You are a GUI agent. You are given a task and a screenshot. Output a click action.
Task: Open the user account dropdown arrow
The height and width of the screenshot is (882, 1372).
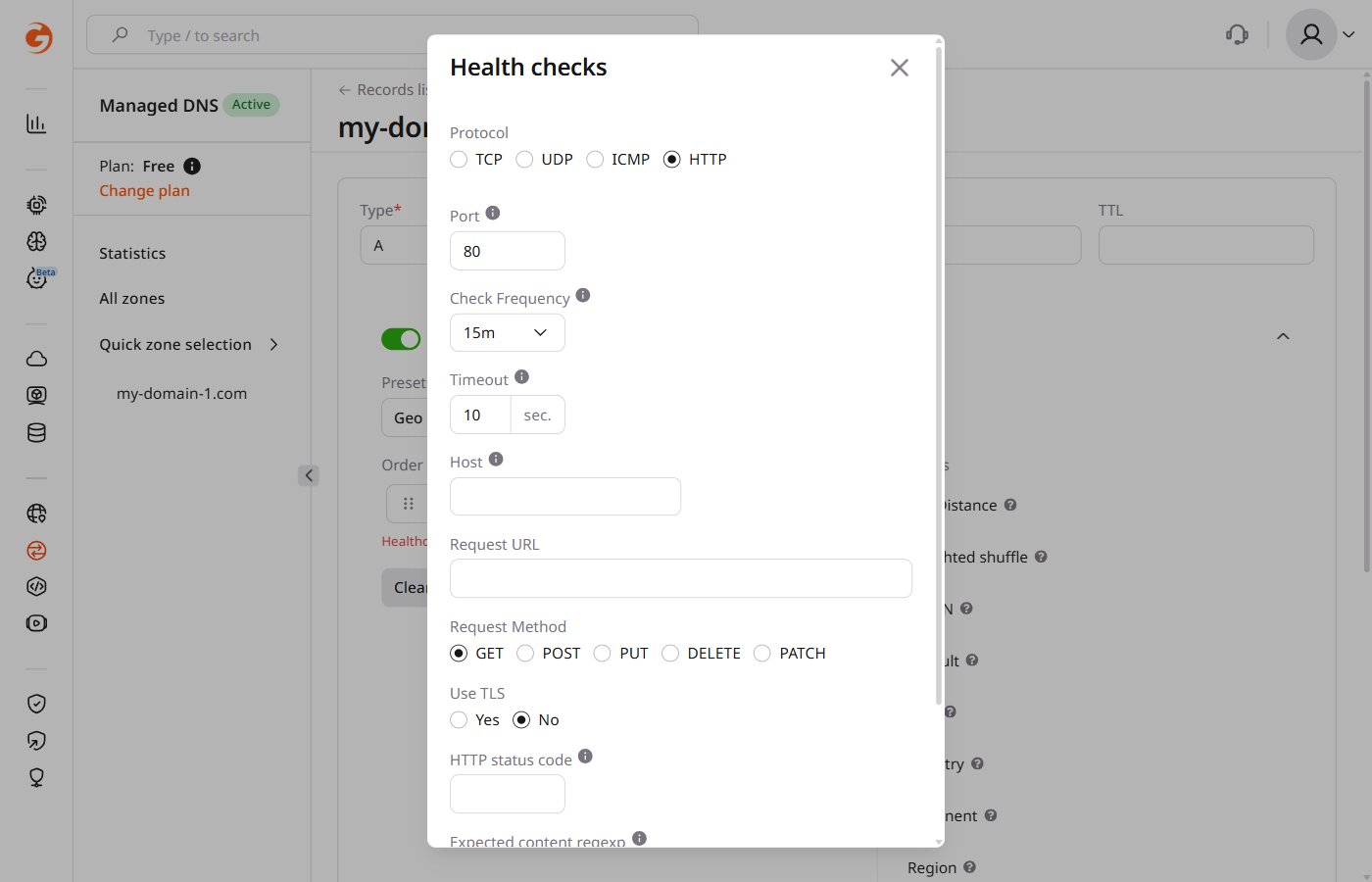coord(1348,35)
